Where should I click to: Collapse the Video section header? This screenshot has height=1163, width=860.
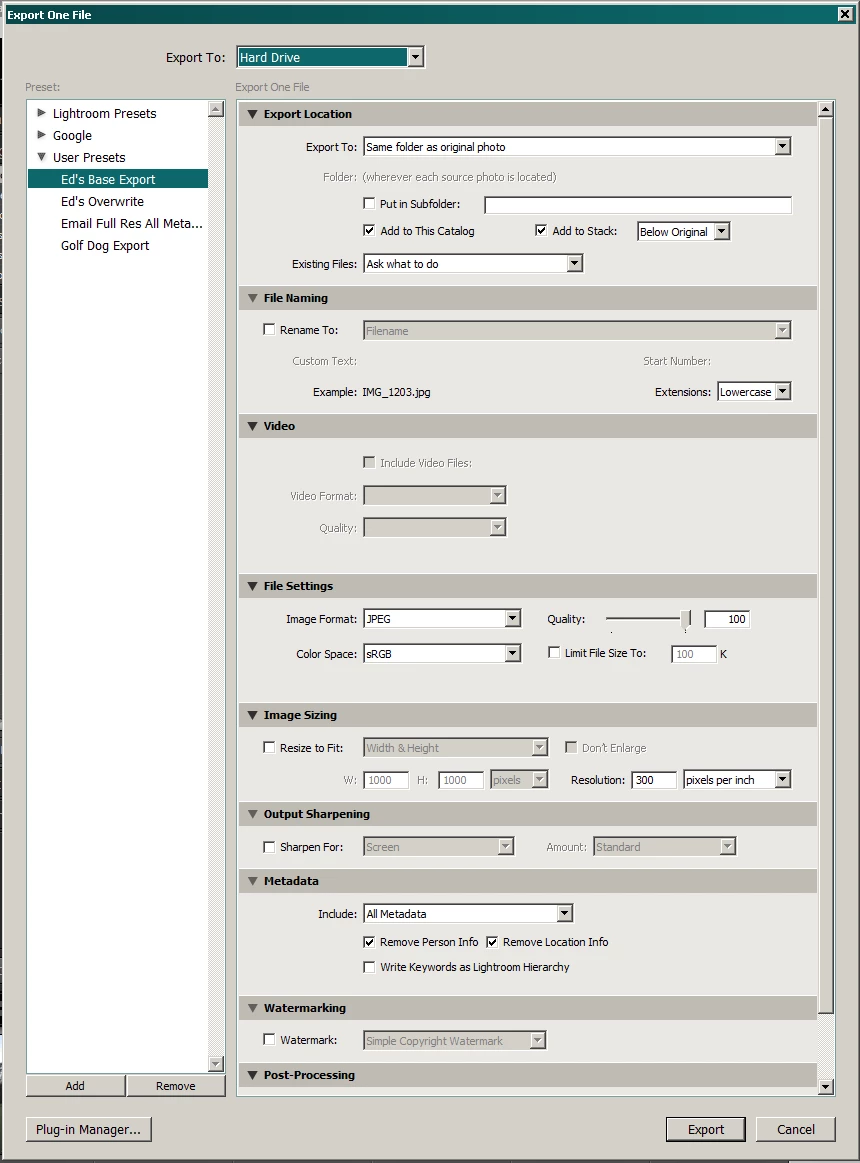click(252, 426)
